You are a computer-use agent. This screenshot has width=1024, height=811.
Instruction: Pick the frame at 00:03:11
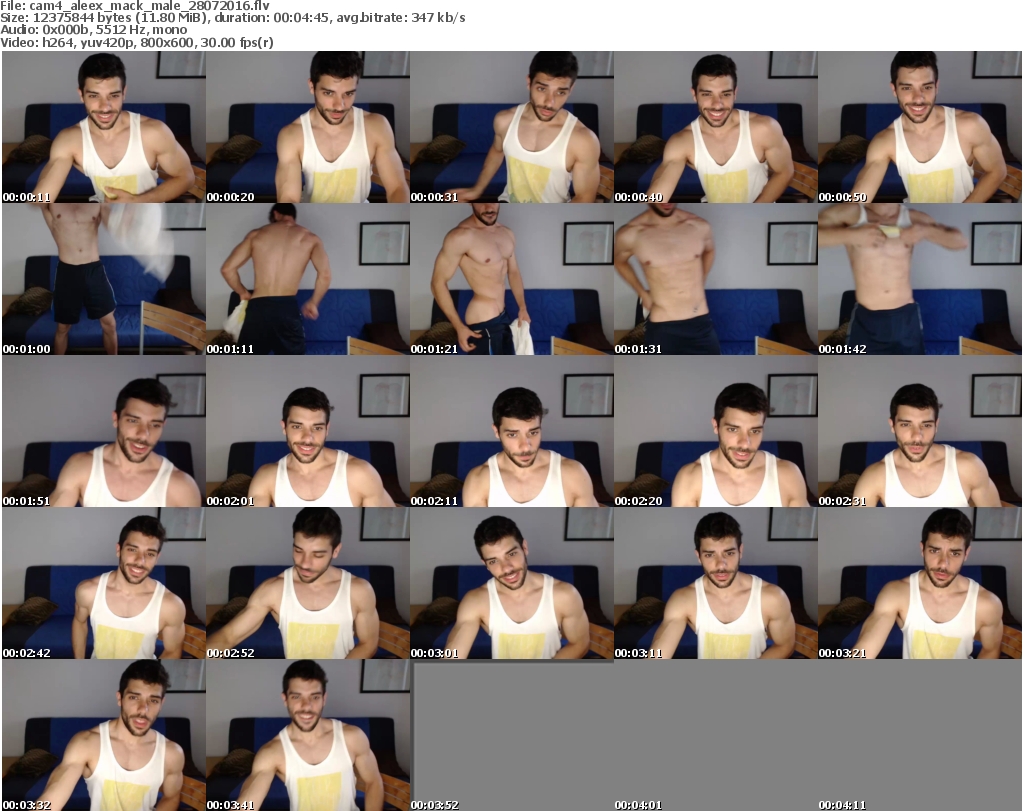coord(716,583)
